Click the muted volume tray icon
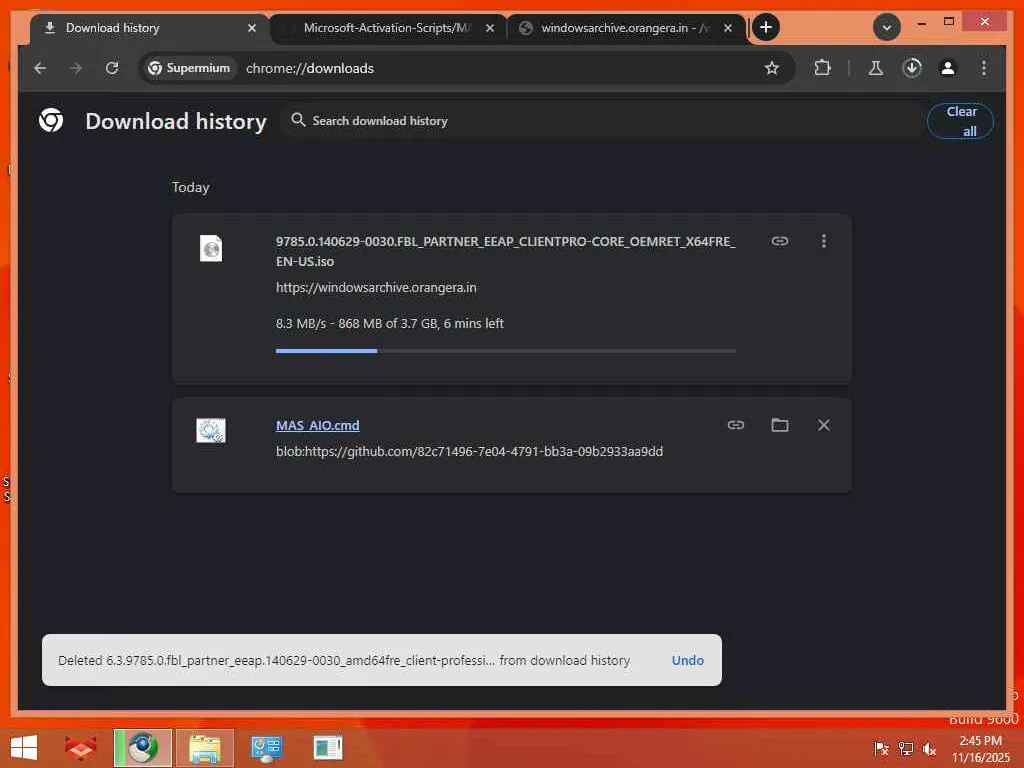 (929, 748)
